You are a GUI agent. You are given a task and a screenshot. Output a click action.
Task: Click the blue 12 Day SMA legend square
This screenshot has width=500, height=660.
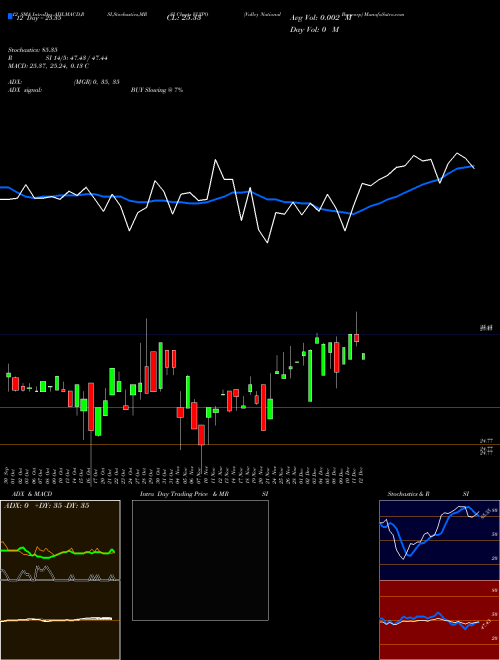pos(10,17)
